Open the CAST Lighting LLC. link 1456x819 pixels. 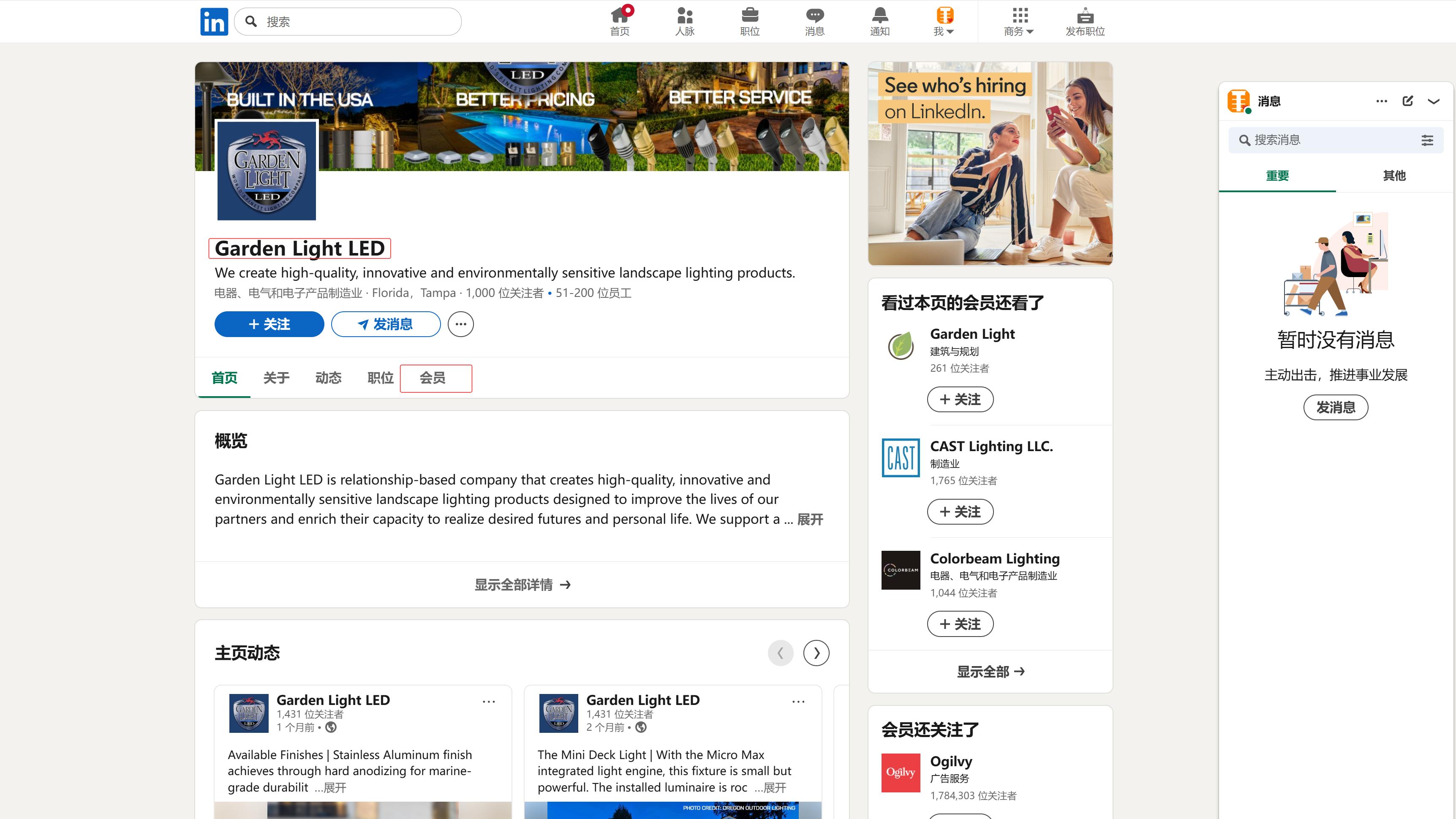coord(991,446)
